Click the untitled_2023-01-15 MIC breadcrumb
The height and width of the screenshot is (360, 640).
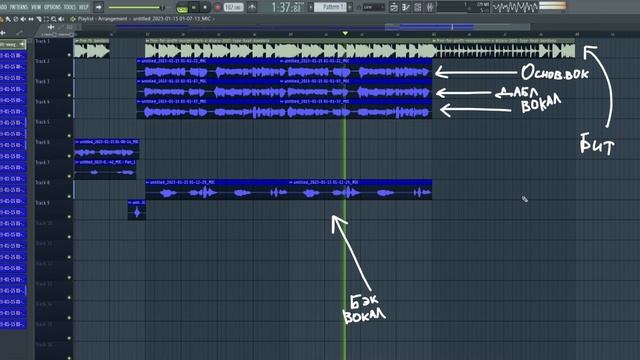click(x=172, y=19)
